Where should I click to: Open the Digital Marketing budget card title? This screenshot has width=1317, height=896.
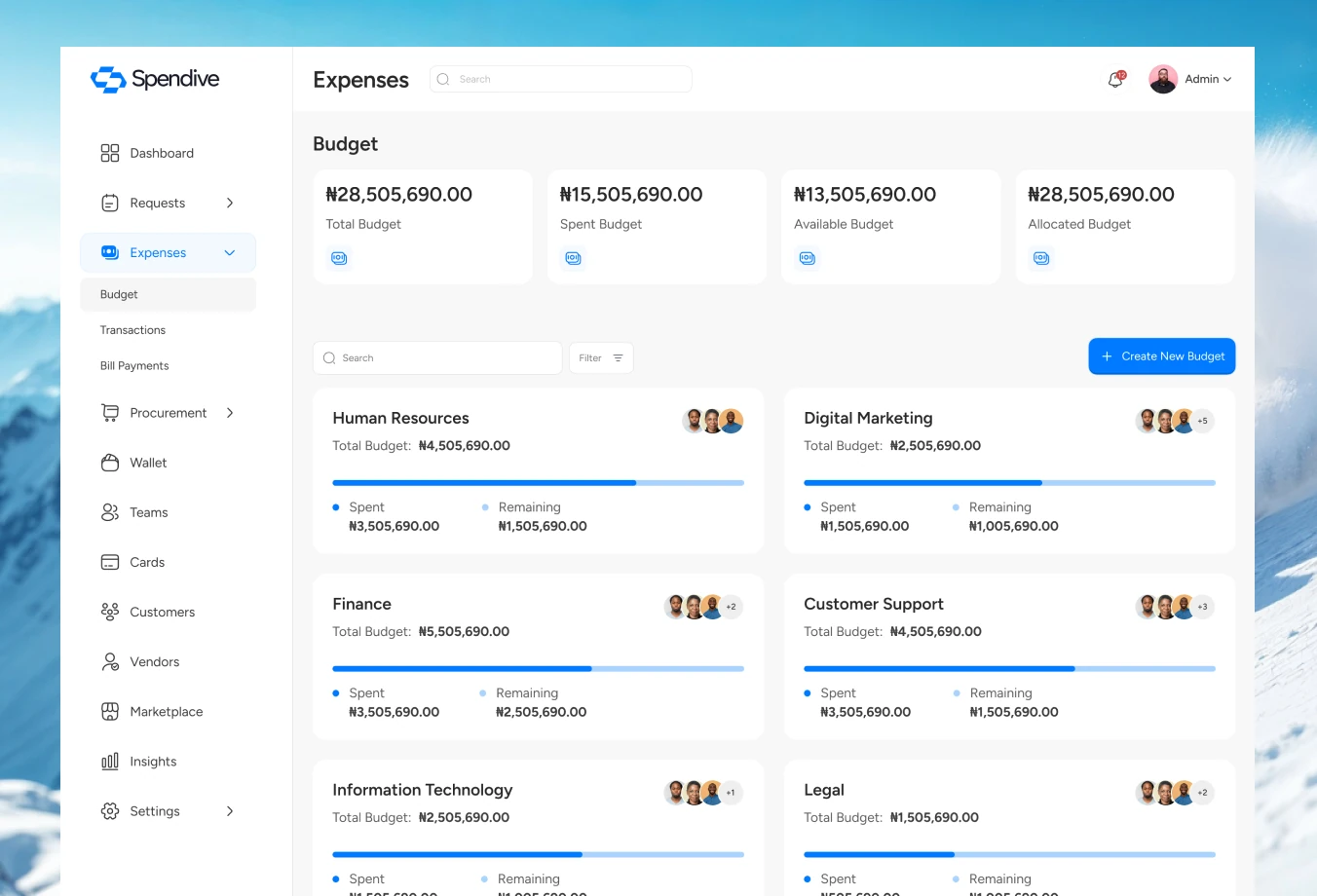(x=868, y=418)
